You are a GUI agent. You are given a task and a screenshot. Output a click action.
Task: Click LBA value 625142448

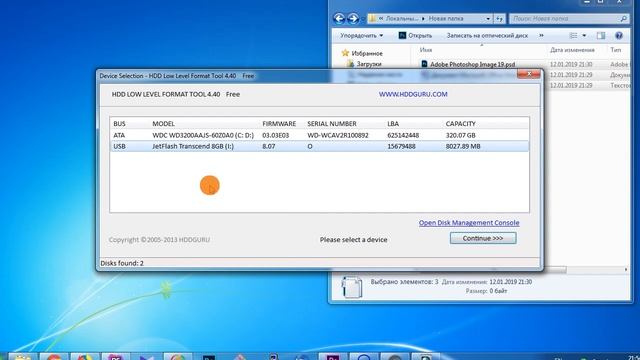tap(403, 135)
